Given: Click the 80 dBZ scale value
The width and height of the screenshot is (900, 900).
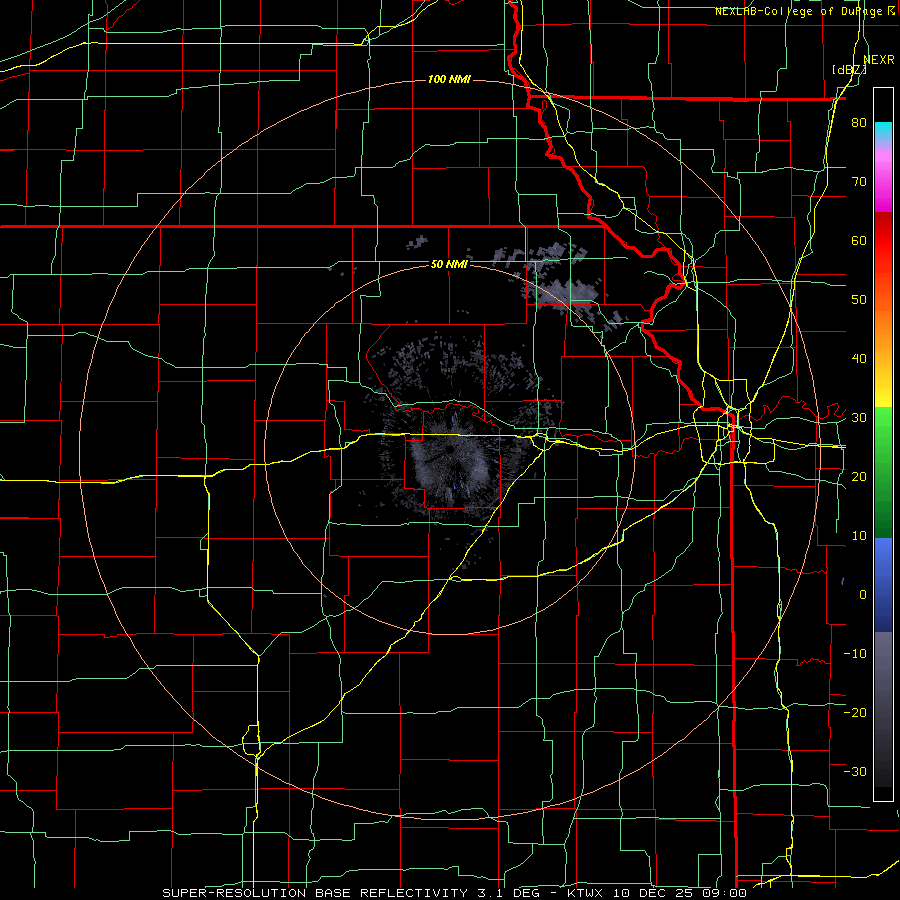Looking at the screenshot, I should tap(859, 123).
